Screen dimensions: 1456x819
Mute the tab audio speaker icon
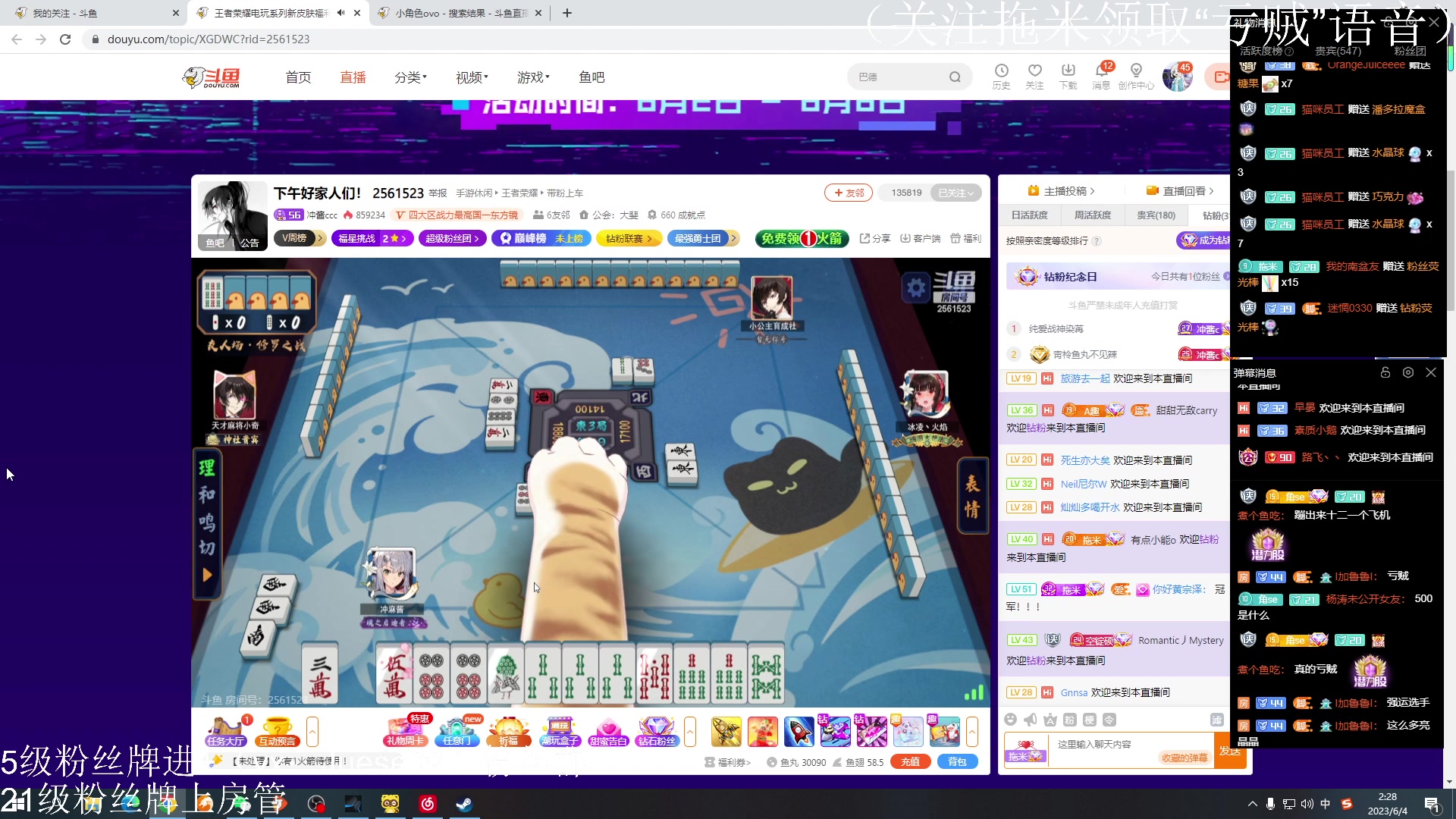click(x=341, y=13)
